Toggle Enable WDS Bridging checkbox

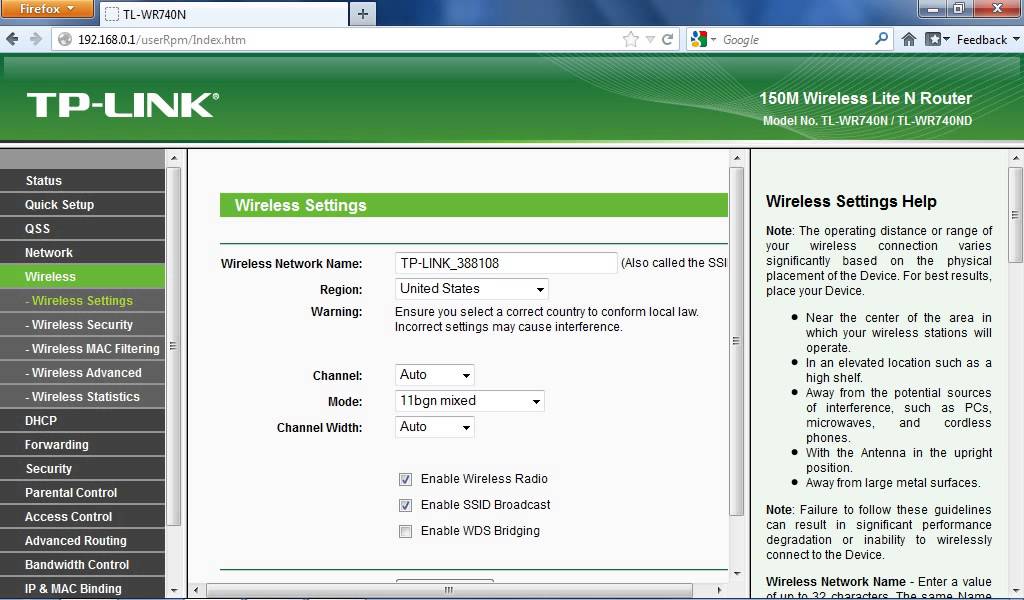coord(406,531)
